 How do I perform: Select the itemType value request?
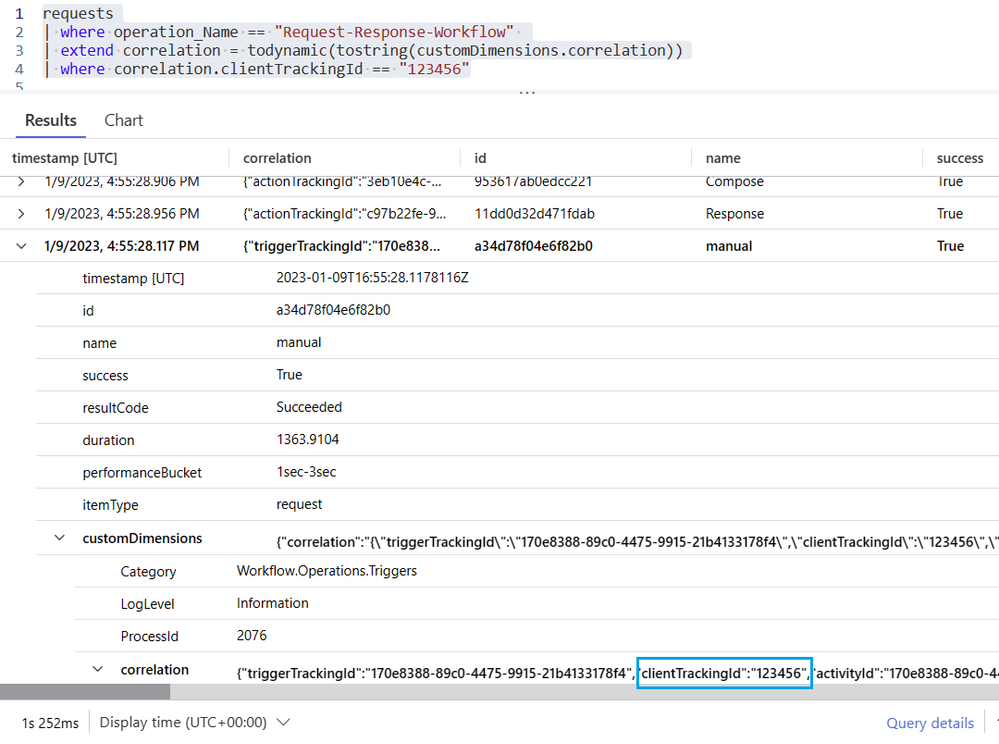click(x=299, y=504)
